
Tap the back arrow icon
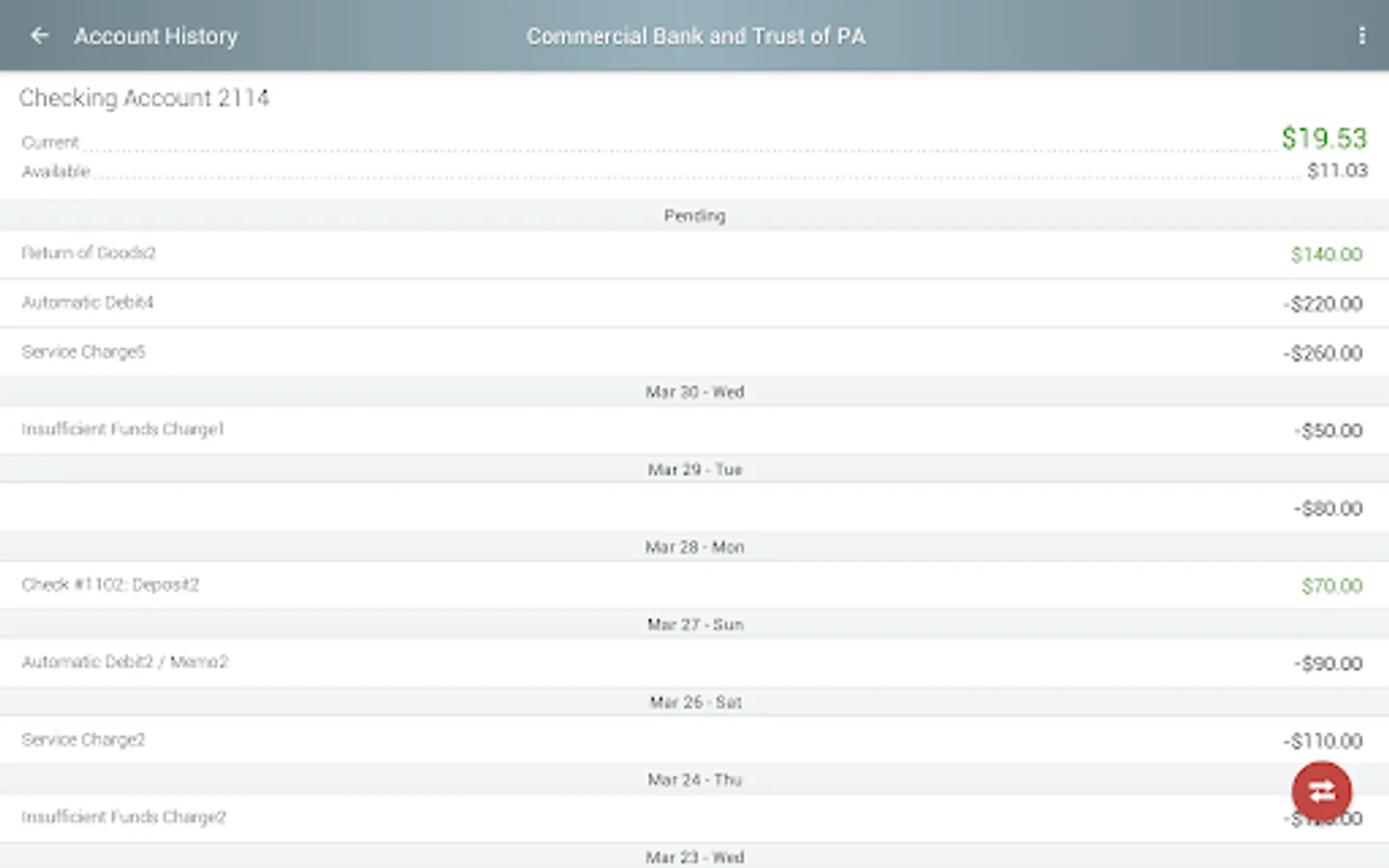[x=40, y=36]
